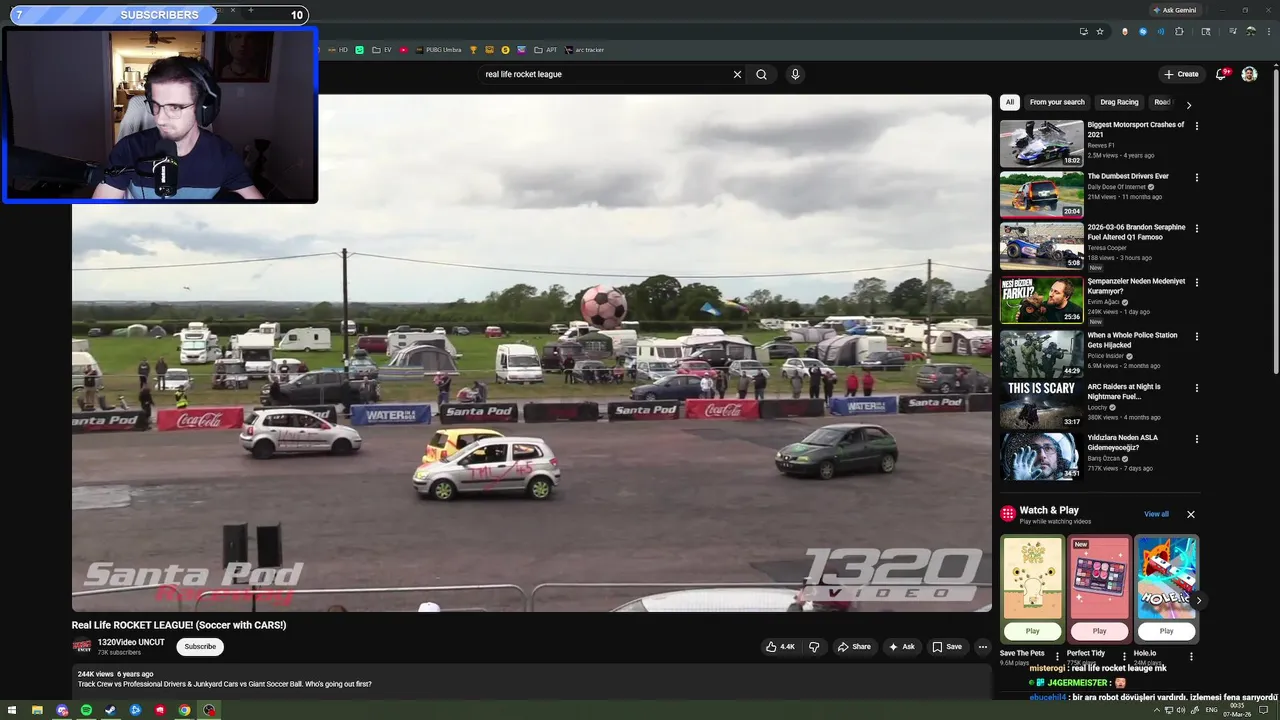Image resolution: width=1280 pixels, height=720 pixels.
Task: View all Watch & Play games
Action: tap(1156, 514)
